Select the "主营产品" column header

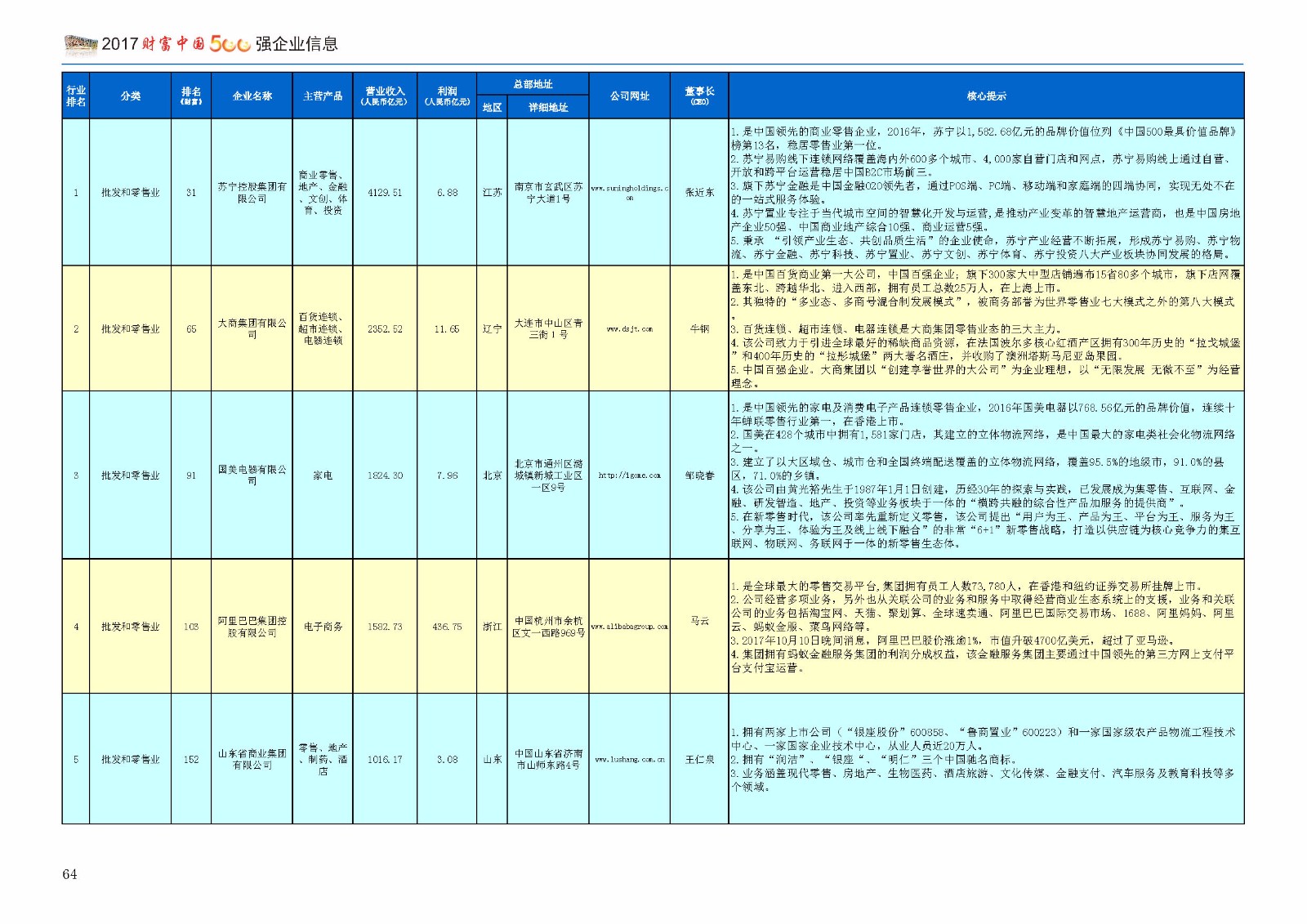(x=323, y=96)
